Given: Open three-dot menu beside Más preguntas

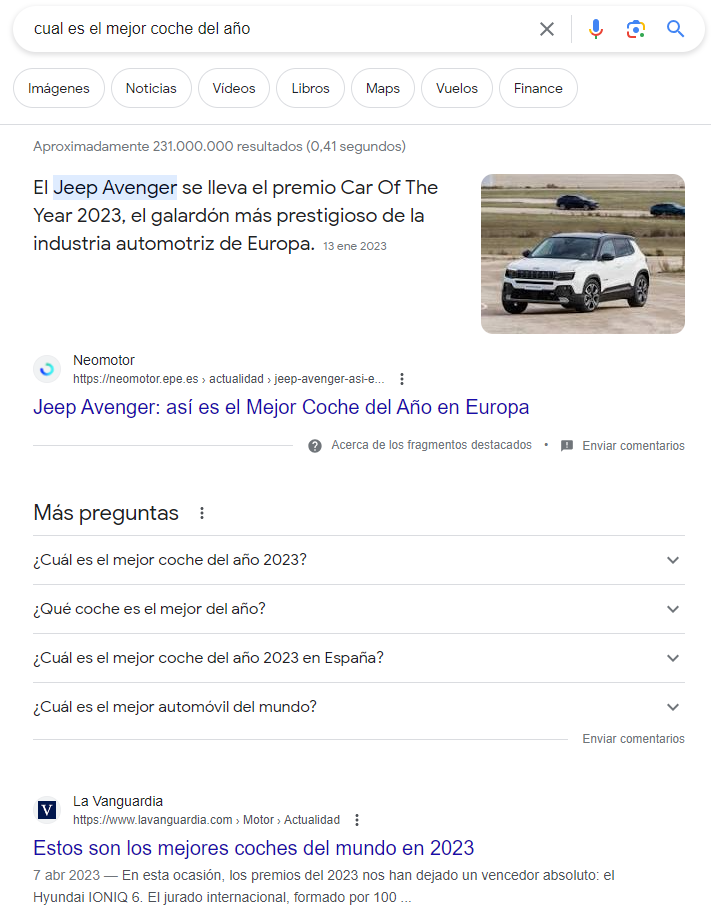Looking at the screenshot, I should (202, 513).
